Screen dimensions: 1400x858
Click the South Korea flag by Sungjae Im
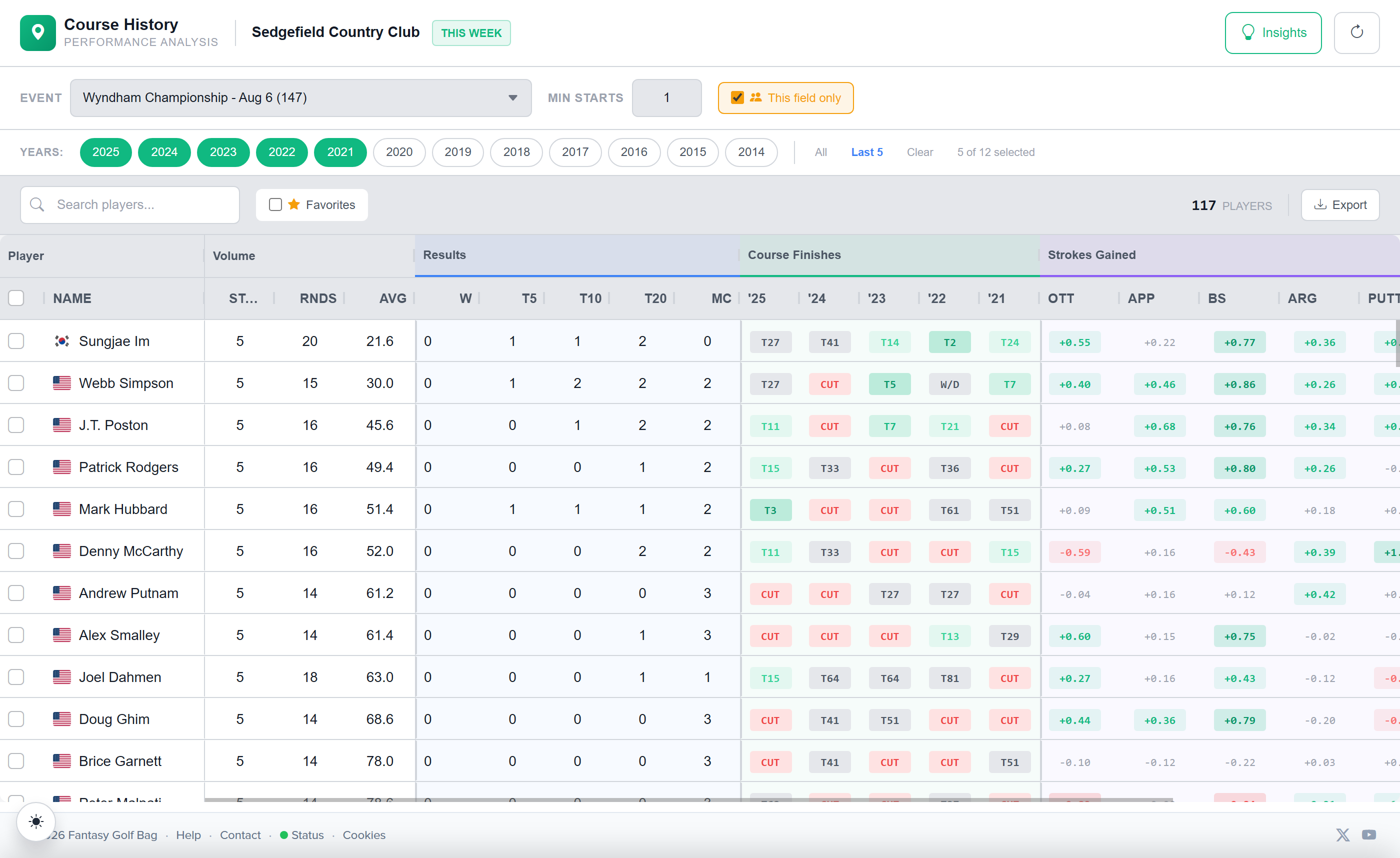coord(62,341)
